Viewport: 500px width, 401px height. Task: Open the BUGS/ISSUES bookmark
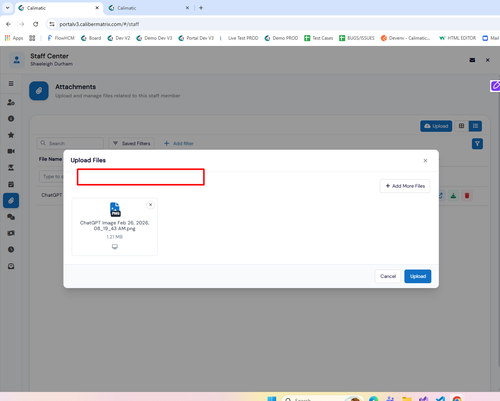357,38
